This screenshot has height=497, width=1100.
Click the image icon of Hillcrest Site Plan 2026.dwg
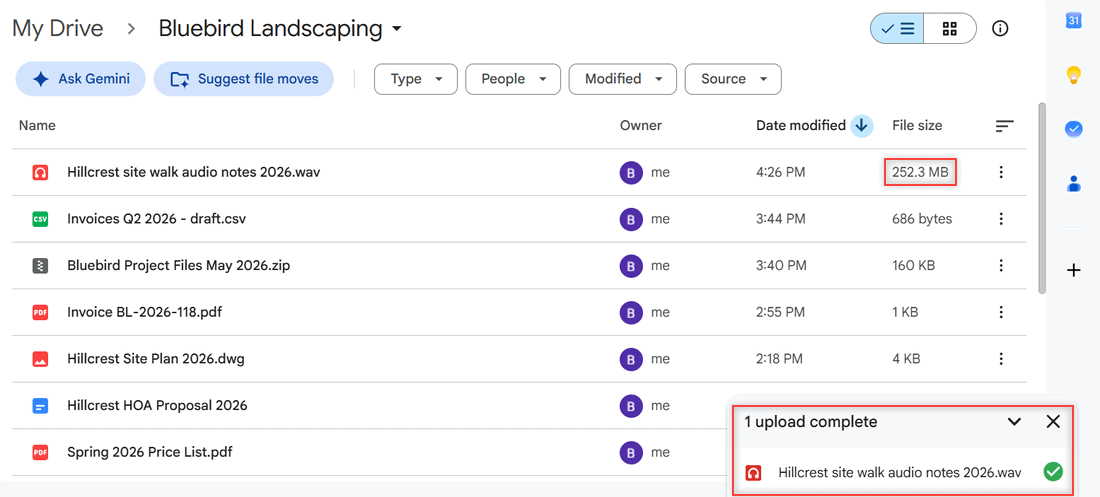(x=40, y=359)
